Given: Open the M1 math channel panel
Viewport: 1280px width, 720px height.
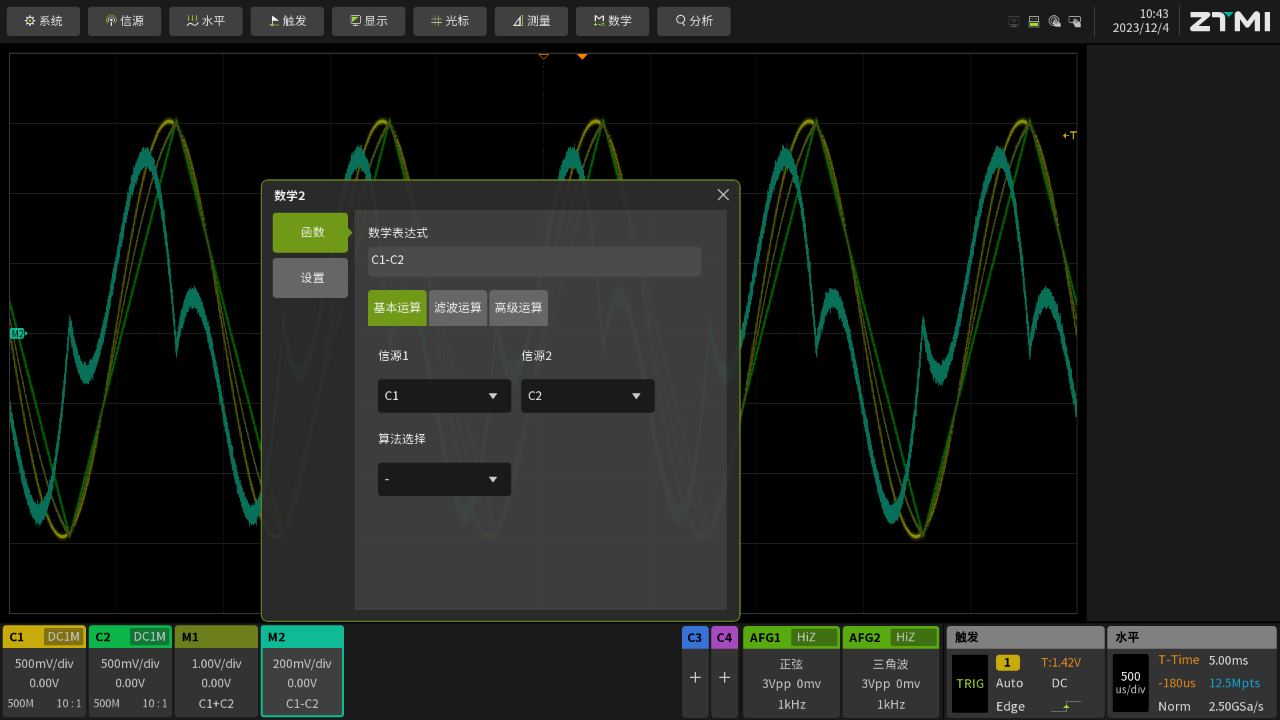Looking at the screenshot, I should pos(216,671).
